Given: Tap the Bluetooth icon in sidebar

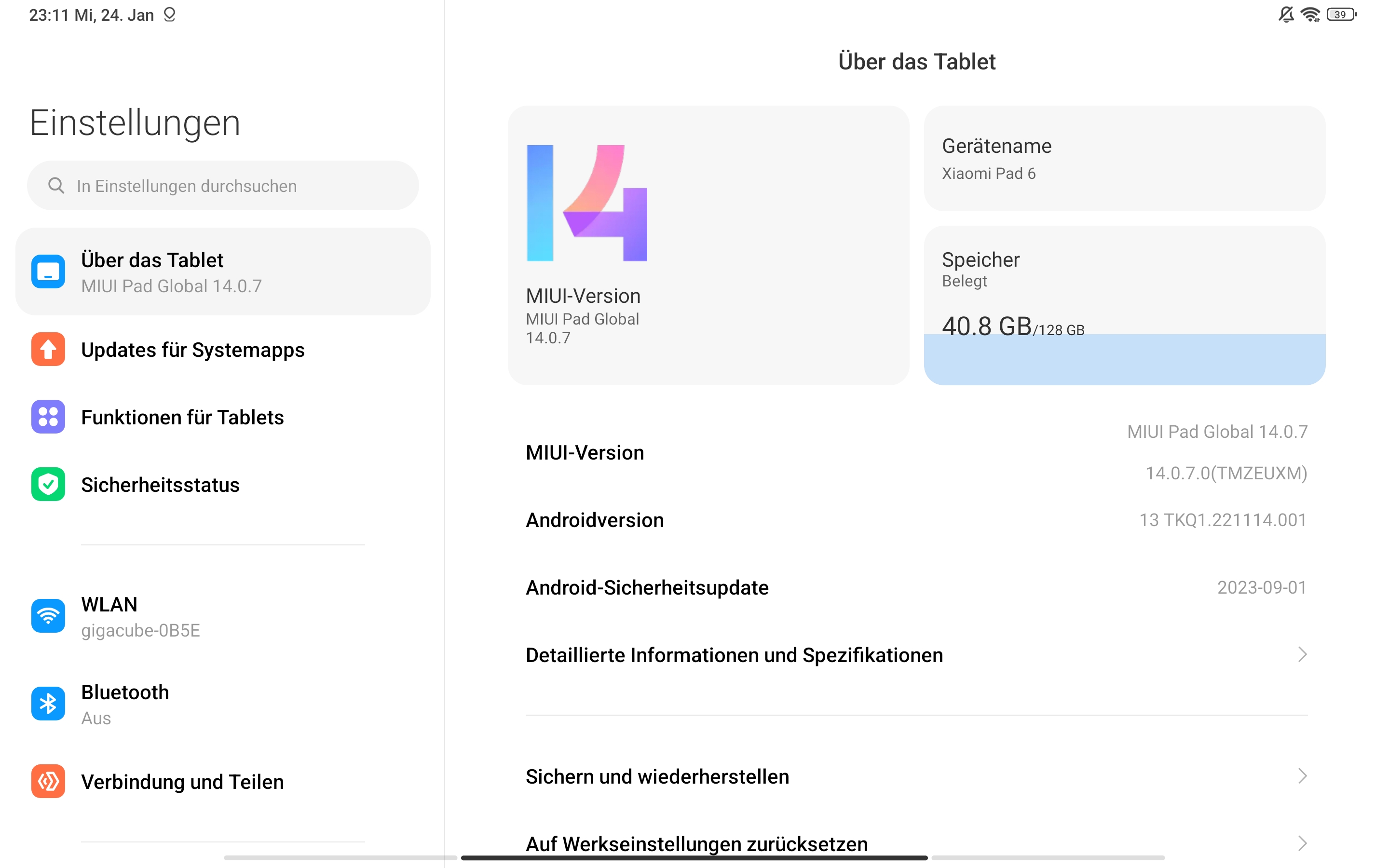Looking at the screenshot, I should tap(48, 704).
